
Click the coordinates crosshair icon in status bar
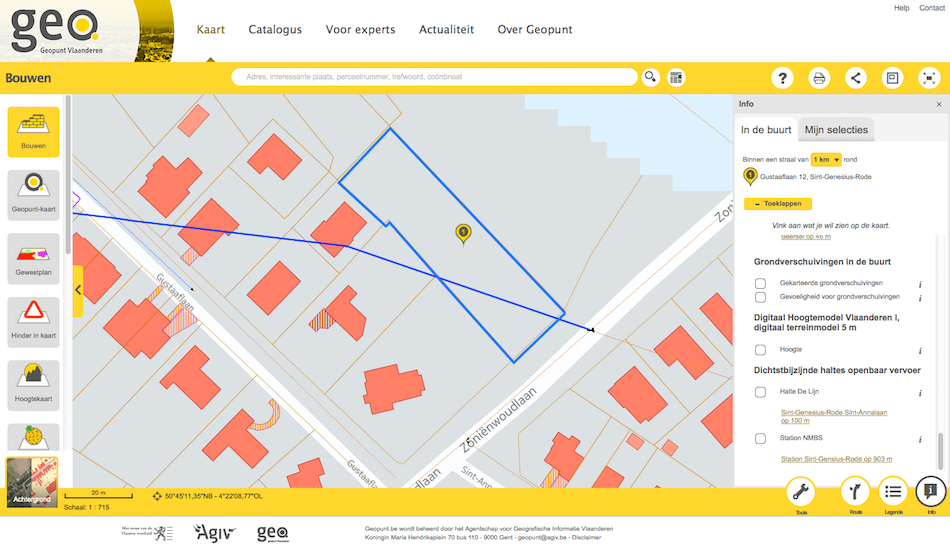click(x=157, y=496)
